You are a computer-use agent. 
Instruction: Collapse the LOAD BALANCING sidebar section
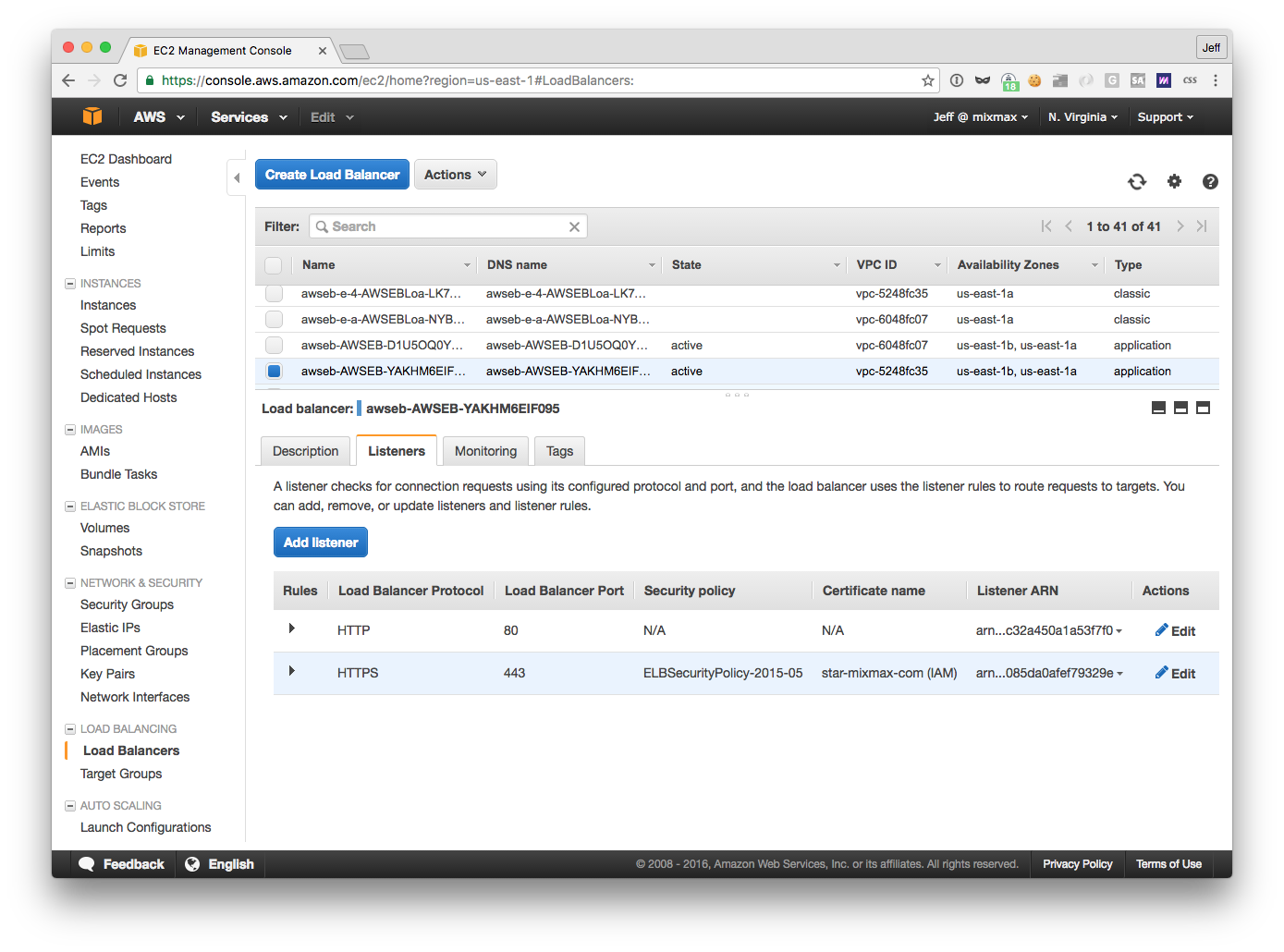coord(70,729)
